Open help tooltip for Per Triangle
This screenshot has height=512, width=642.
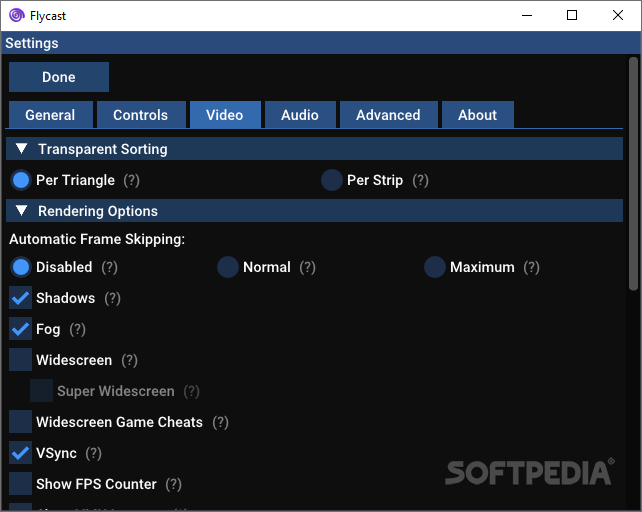pyautogui.click(x=131, y=180)
